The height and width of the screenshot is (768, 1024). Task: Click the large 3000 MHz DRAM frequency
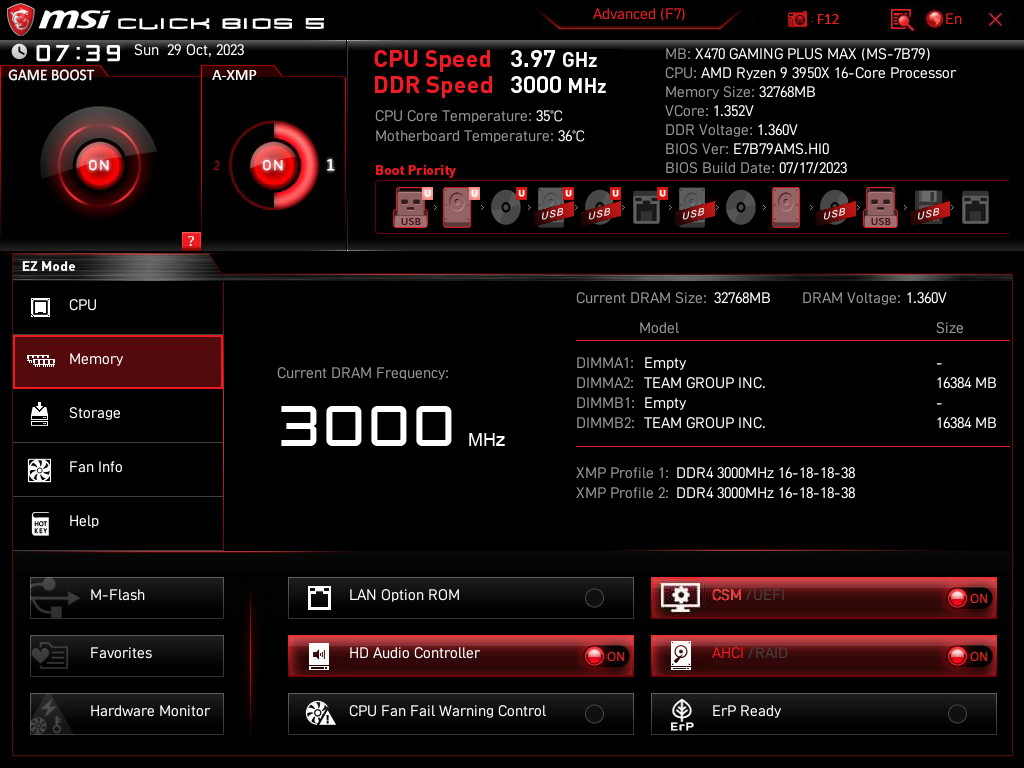pos(392,426)
